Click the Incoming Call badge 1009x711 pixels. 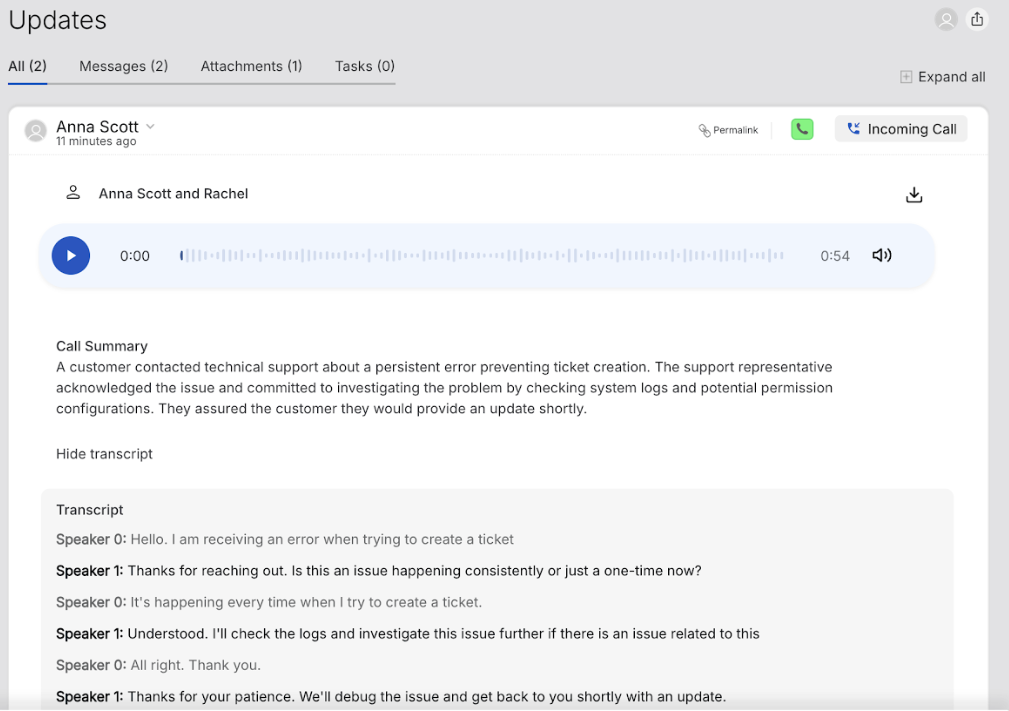point(901,129)
